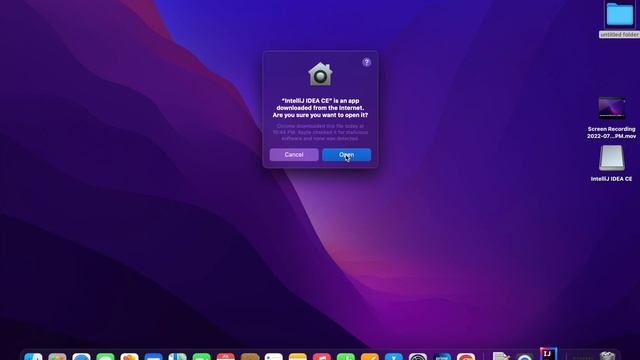This screenshot has height=360, width=640.
Task: Select the IntelliJ IDEA CE disk volume icon
Action: [x=611, y=158]
